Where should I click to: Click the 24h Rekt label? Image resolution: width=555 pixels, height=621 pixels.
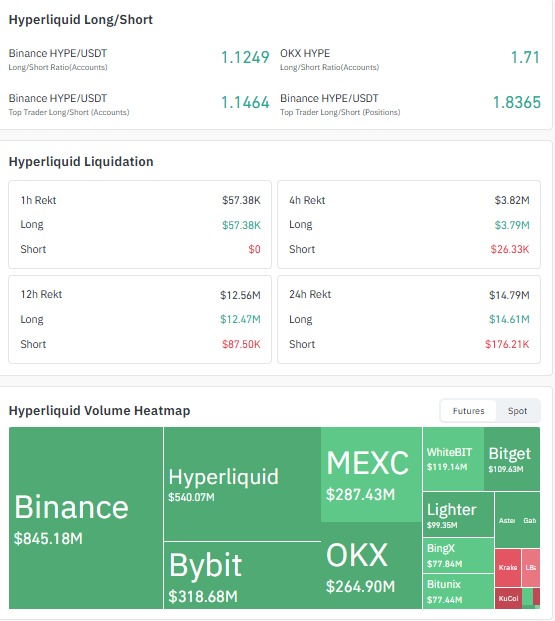310,295
